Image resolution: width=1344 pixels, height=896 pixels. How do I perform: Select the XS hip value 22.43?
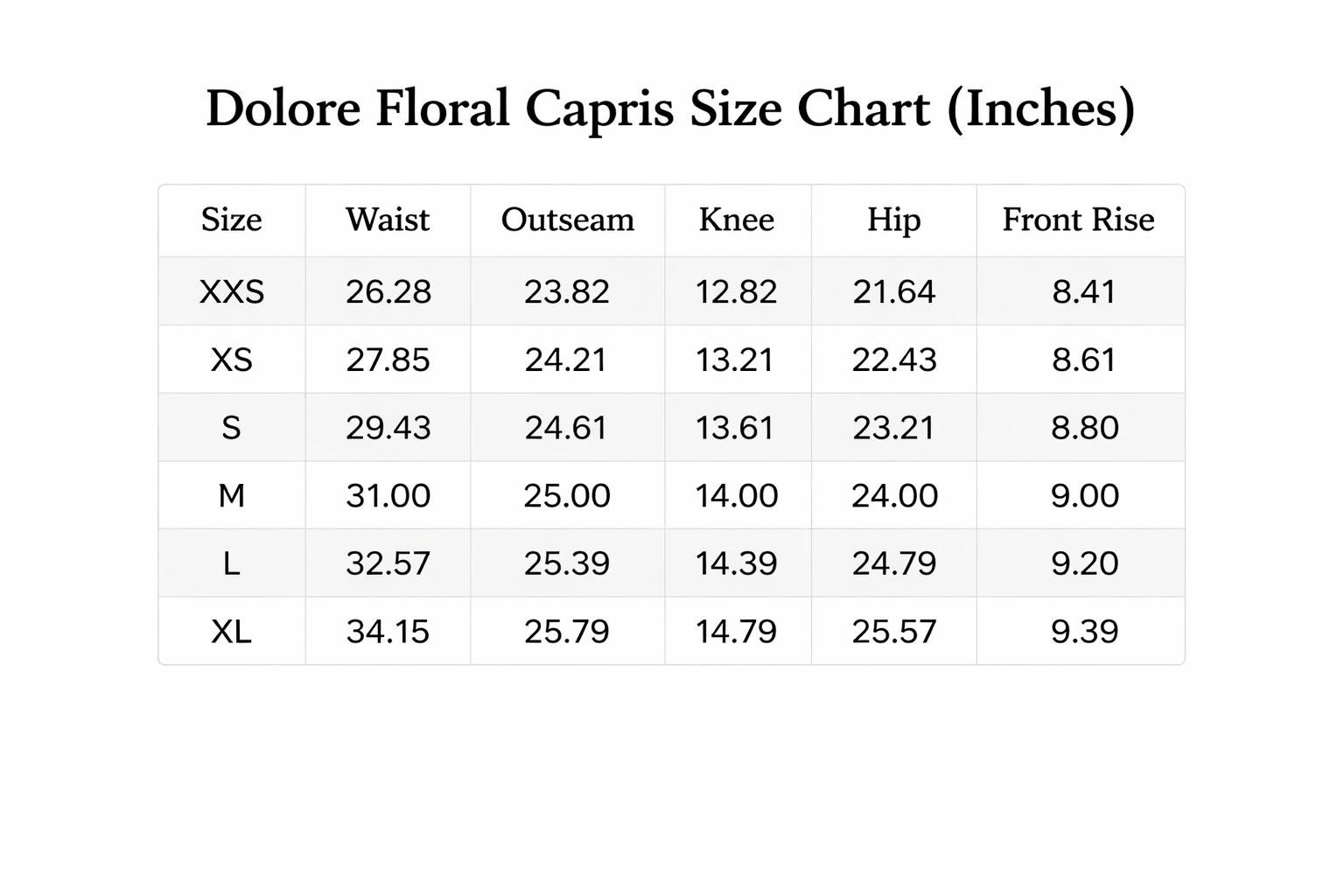coord(893,360)
